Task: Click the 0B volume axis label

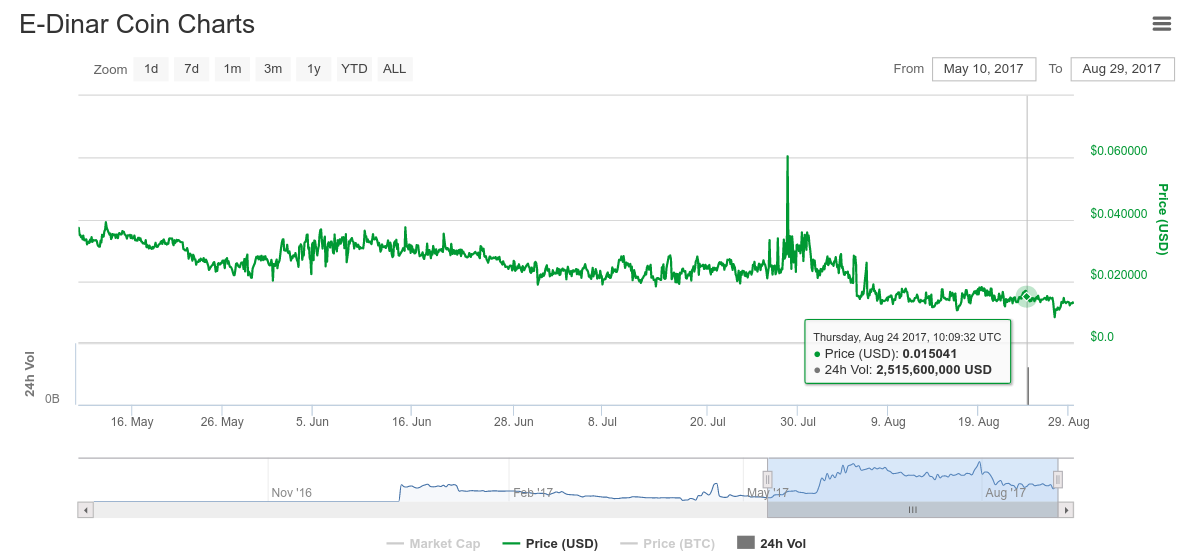Action: [52, 399]
